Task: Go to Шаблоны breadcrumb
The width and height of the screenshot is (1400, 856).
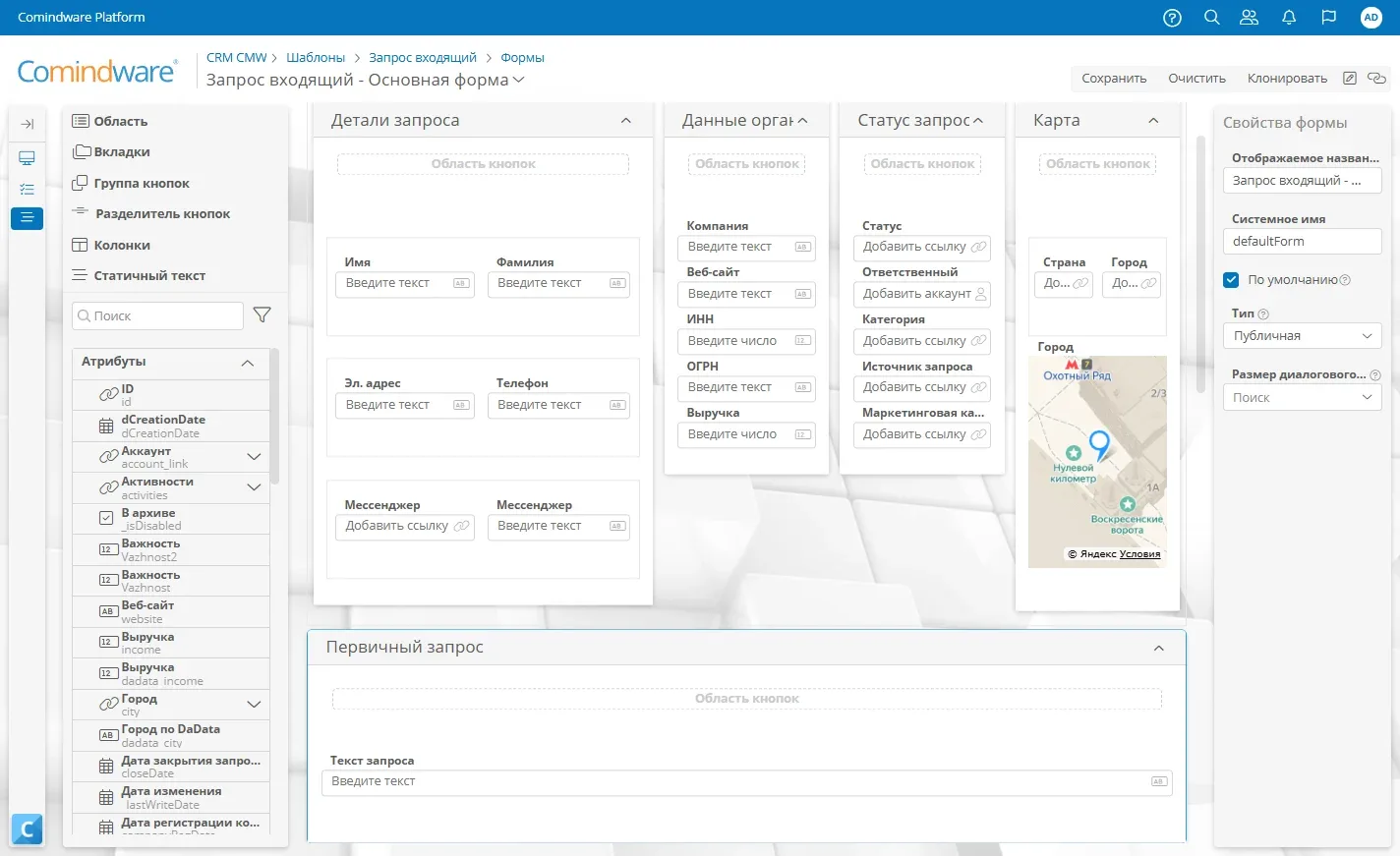Action: (x=316, y=58)
